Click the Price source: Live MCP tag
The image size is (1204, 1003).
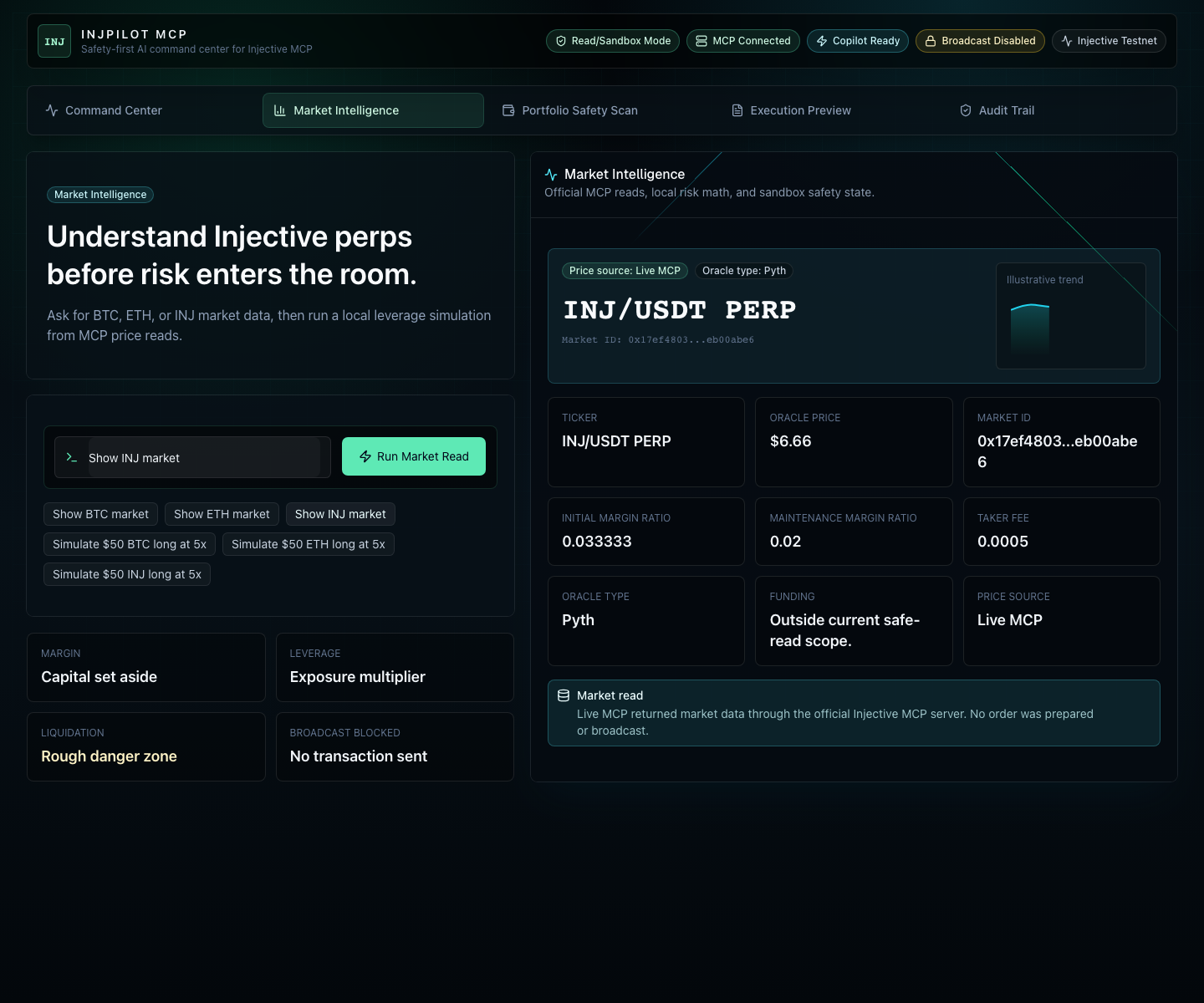tap(625, 271)
